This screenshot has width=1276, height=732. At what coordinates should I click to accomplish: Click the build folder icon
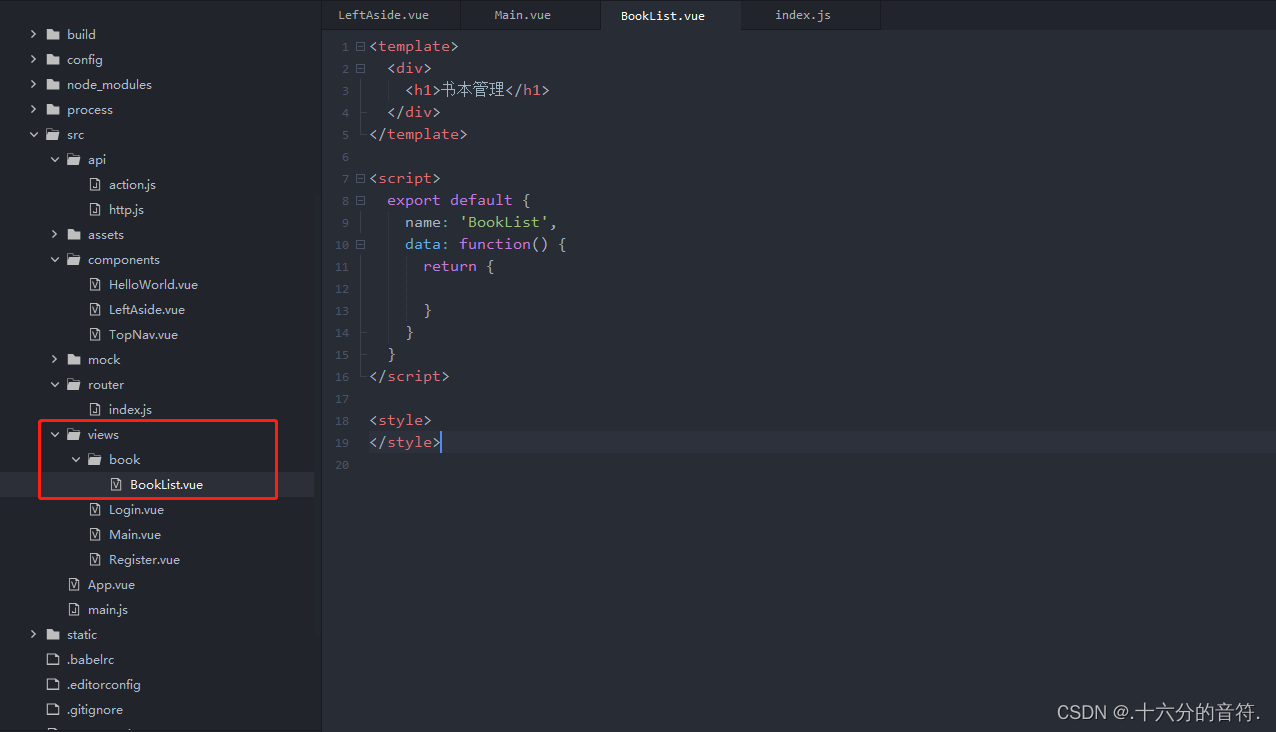[53, 34]
